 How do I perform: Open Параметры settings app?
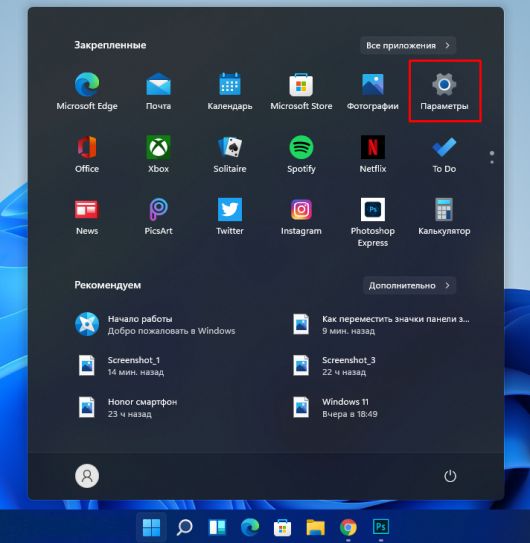tap(444, 91)
